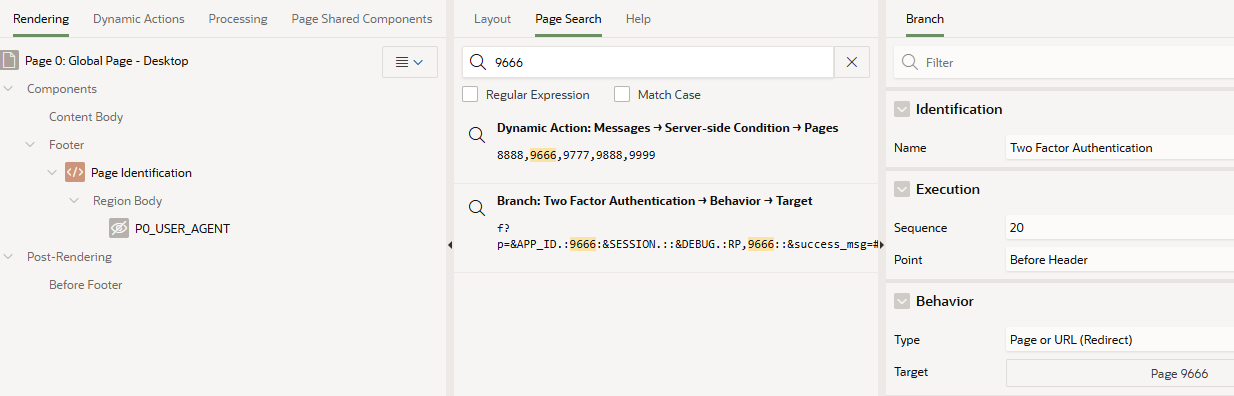The image size is (1234, 396).
Task: Open the rendering tree menu dropdown
Action: [410, 62]
